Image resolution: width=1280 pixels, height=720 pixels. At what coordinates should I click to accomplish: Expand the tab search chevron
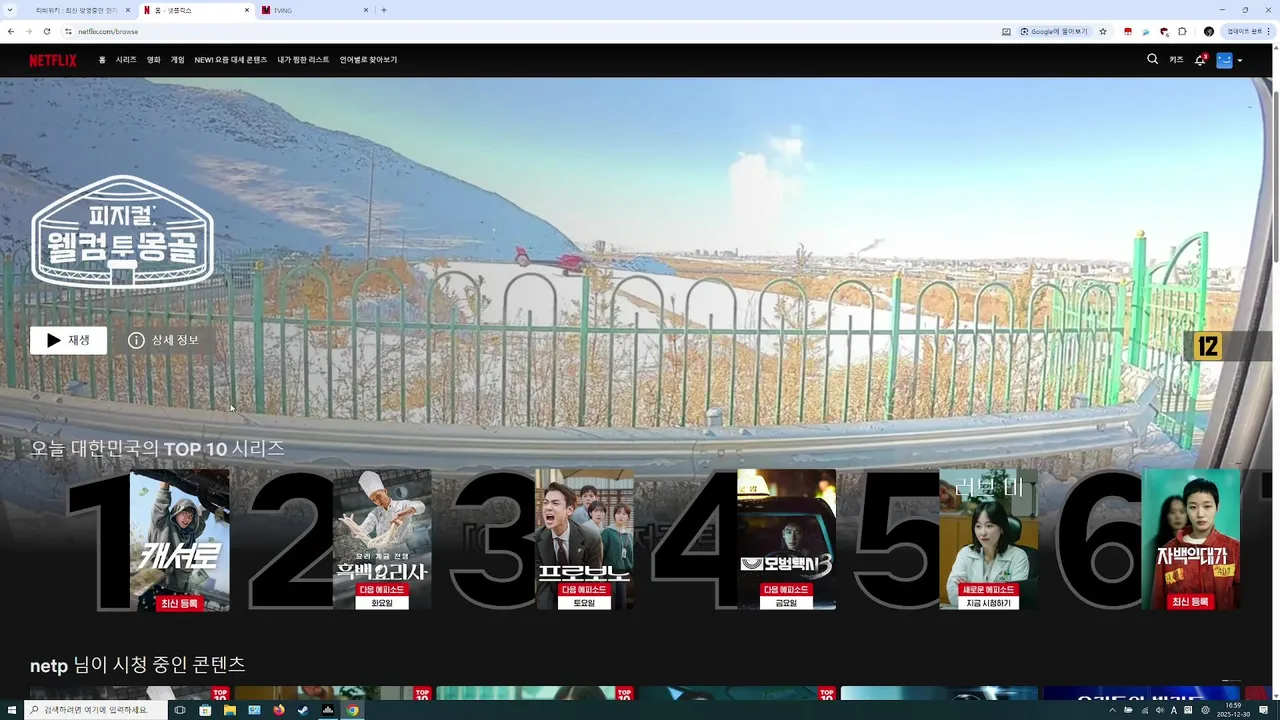point(10,10)
